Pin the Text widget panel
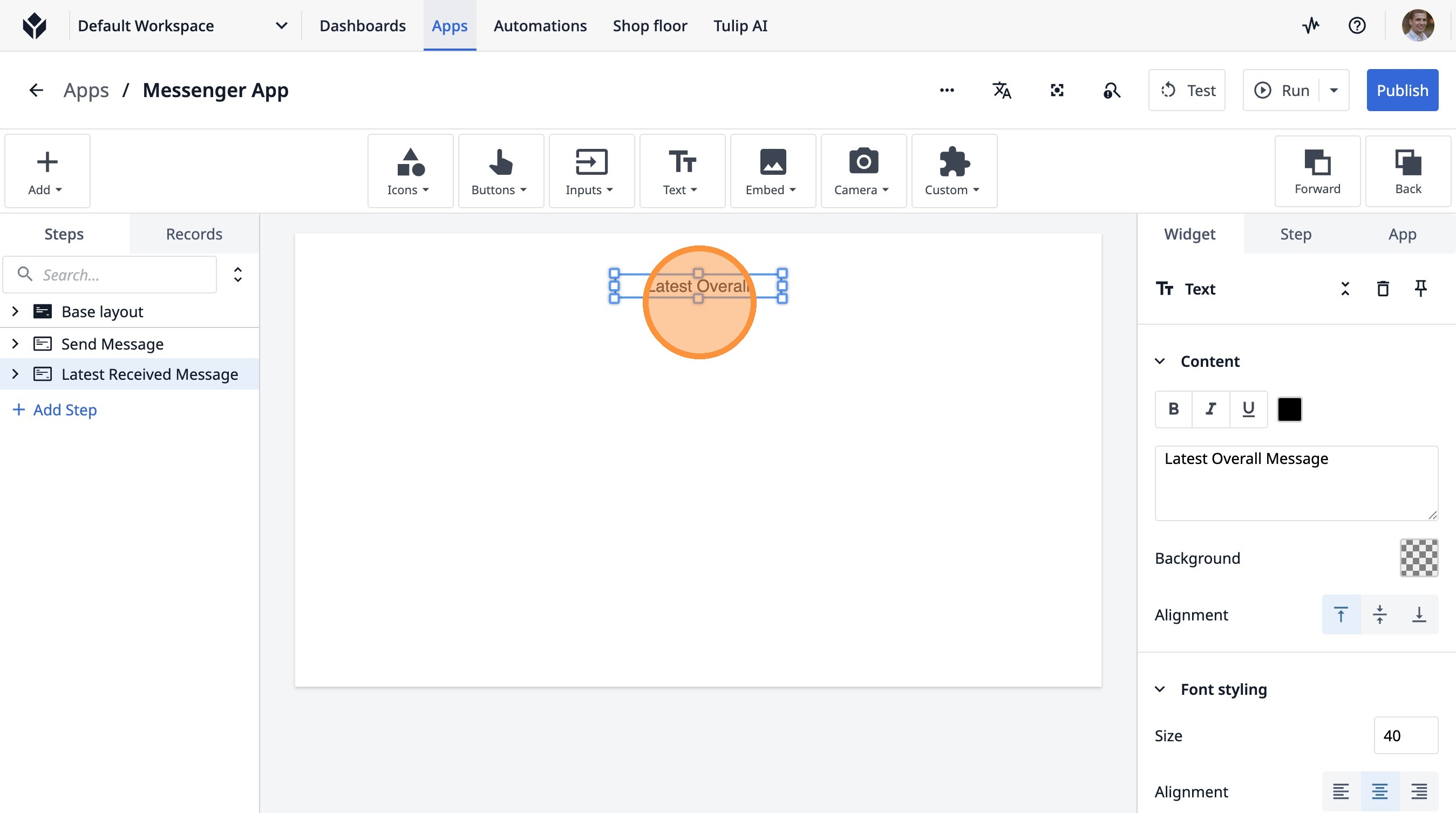The width and height of the screenshot is (1456, 813). pos(1420,289)
